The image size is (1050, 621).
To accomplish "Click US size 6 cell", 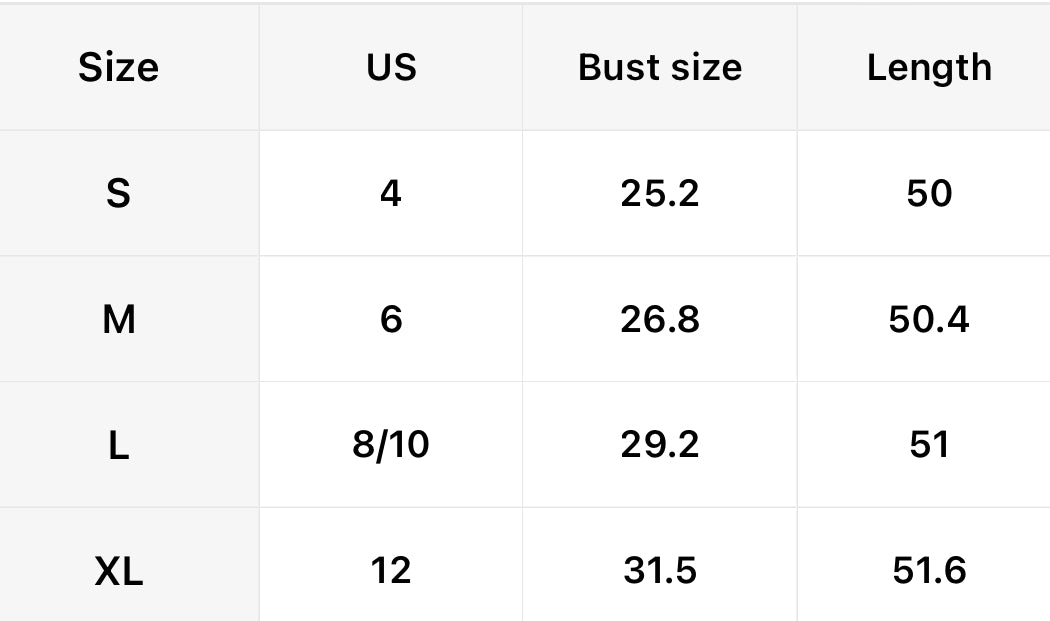I will tap(391, 320).
